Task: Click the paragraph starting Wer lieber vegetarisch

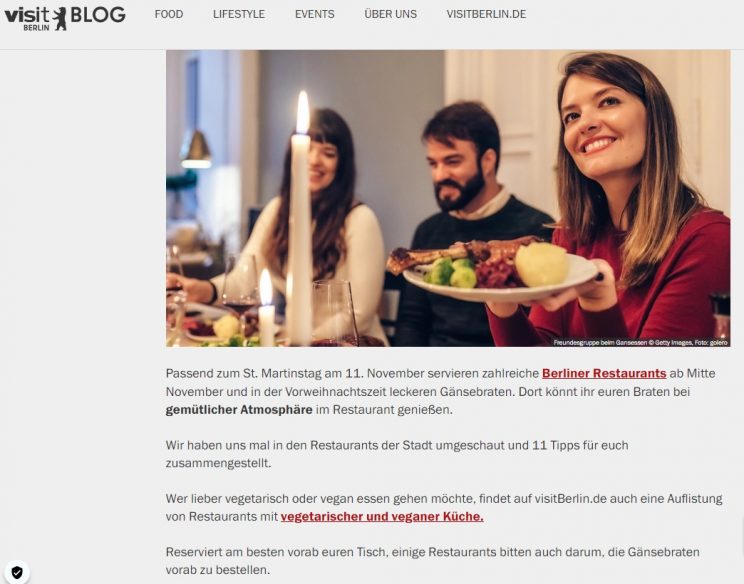Action: pos(444,507)
